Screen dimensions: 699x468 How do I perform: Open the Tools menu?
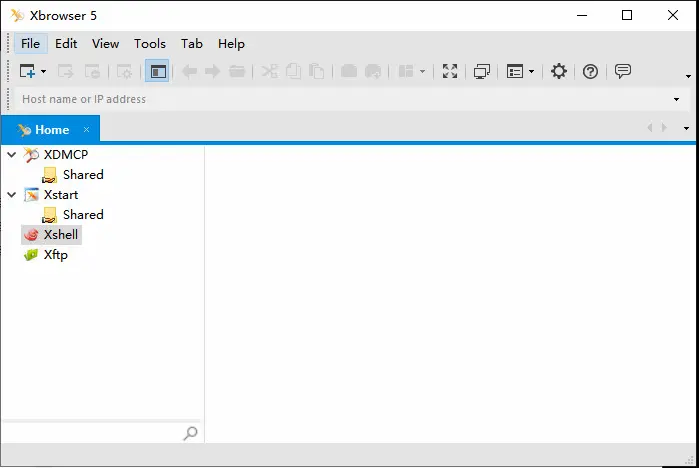coord(150,44)
